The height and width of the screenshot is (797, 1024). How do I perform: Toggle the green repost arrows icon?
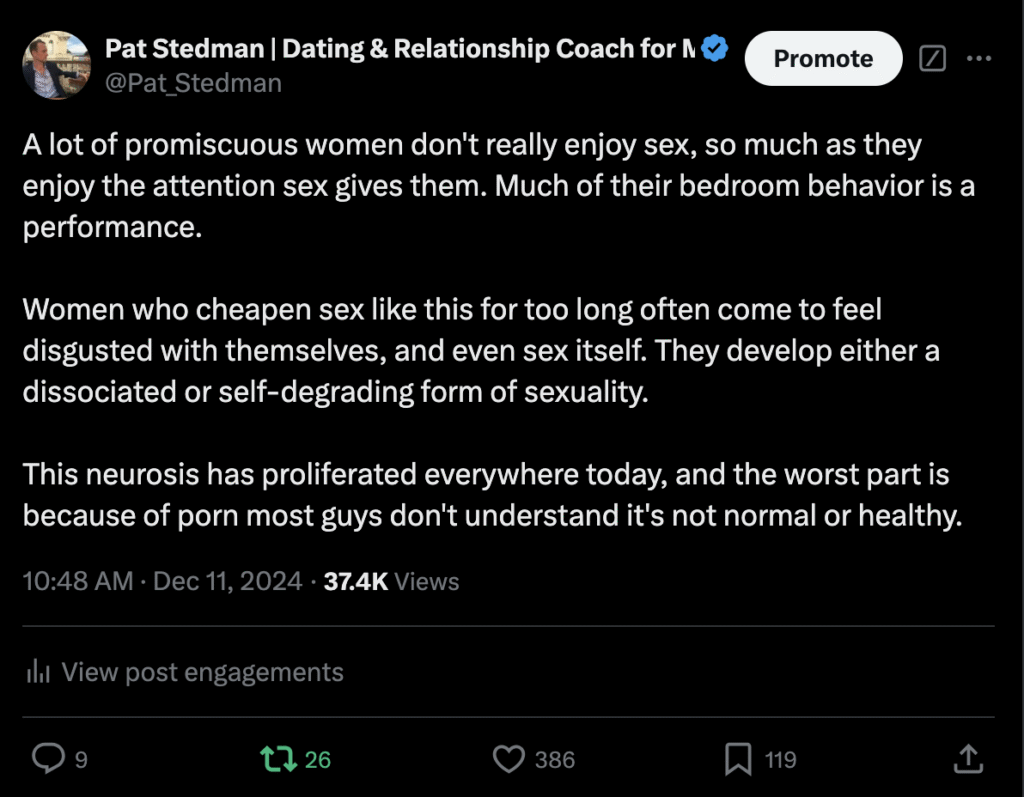279,759
